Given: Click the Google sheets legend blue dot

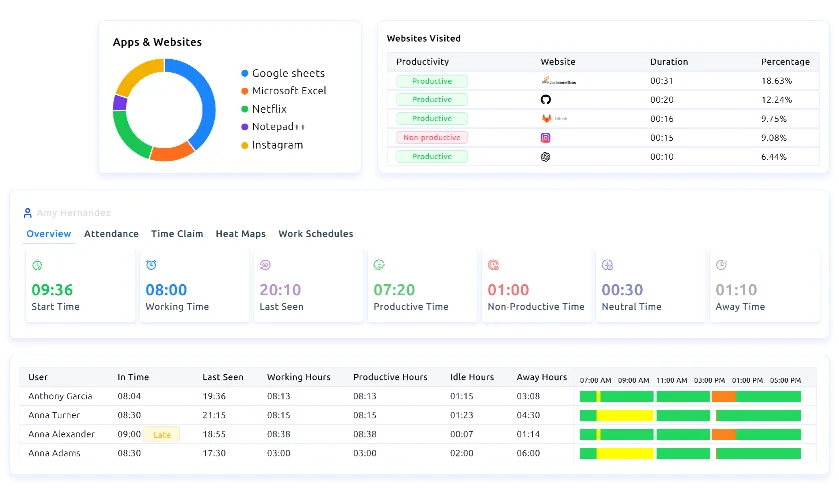Looking at the screenshot, I should click(x=245, y=73).
